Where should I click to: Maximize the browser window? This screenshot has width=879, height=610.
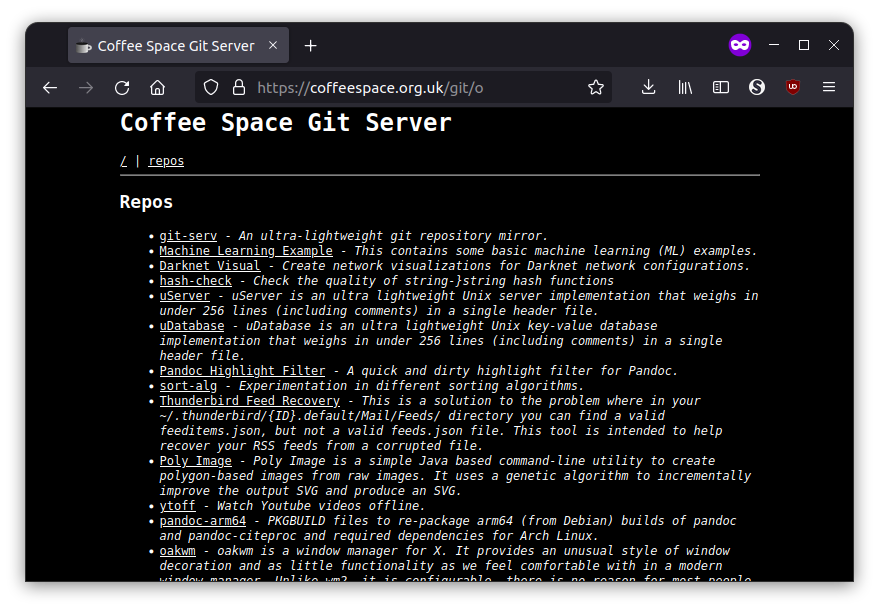click(x=804, y=45)
